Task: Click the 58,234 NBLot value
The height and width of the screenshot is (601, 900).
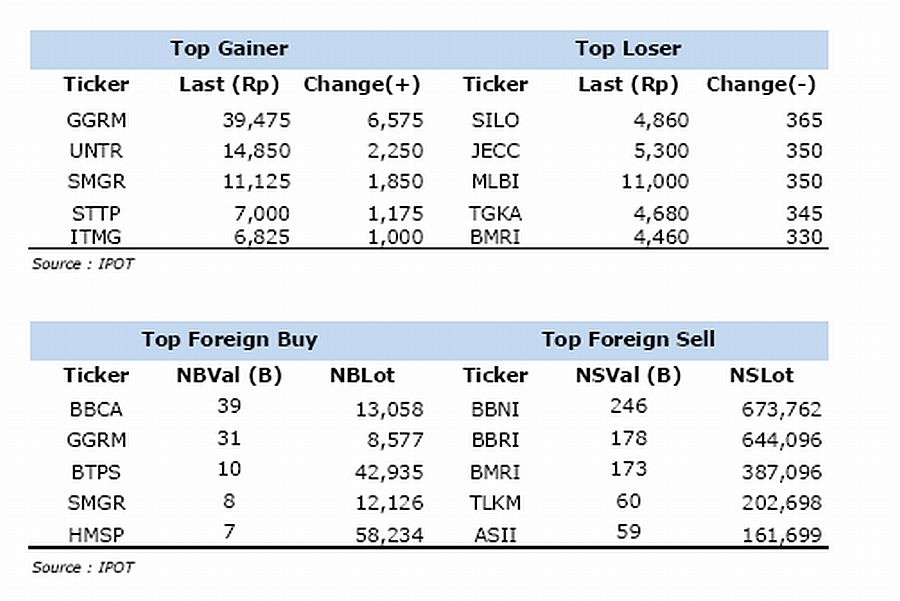Action: [390, 535]
